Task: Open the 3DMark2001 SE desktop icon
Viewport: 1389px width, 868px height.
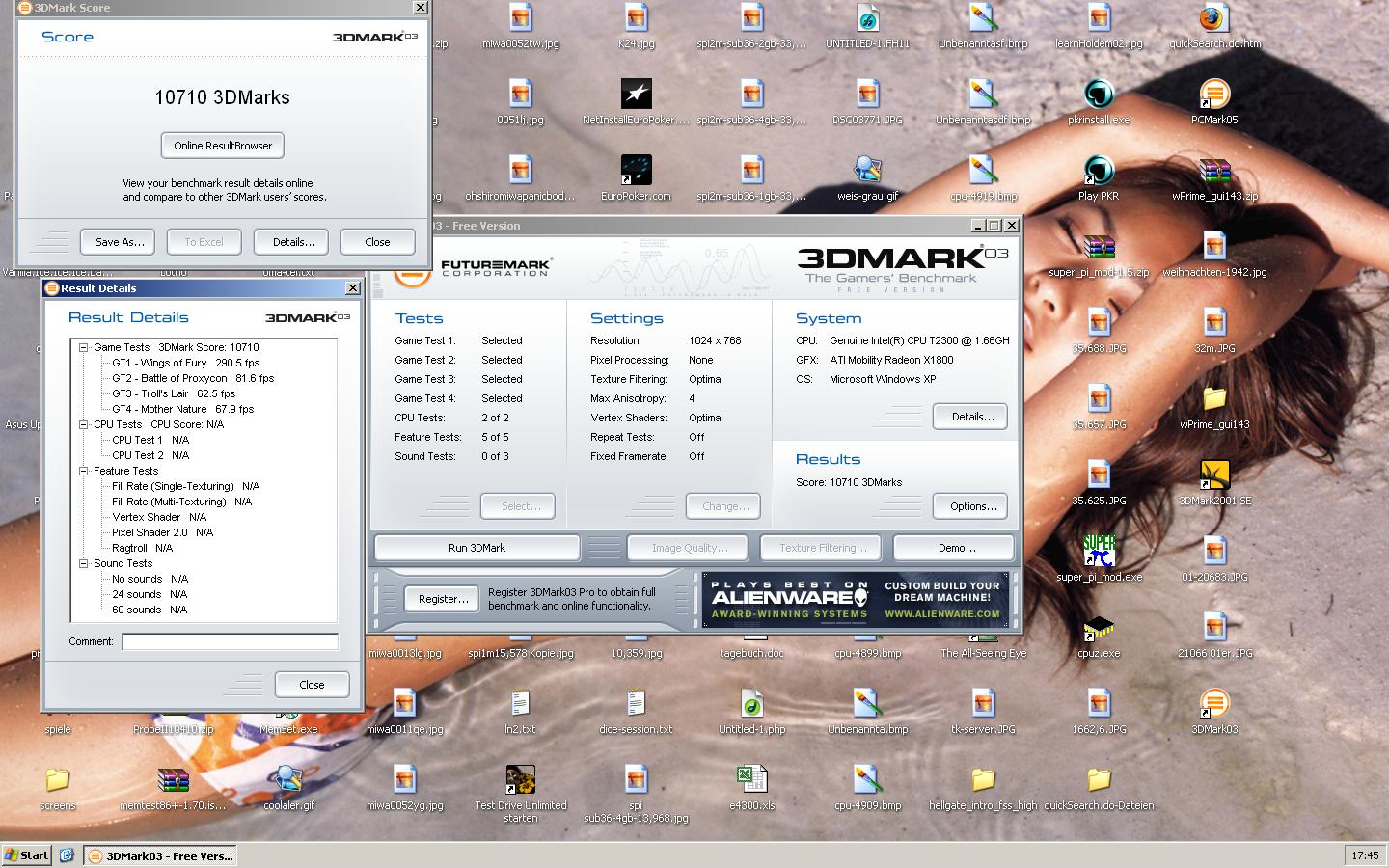Action: (x=1214, y=482)
